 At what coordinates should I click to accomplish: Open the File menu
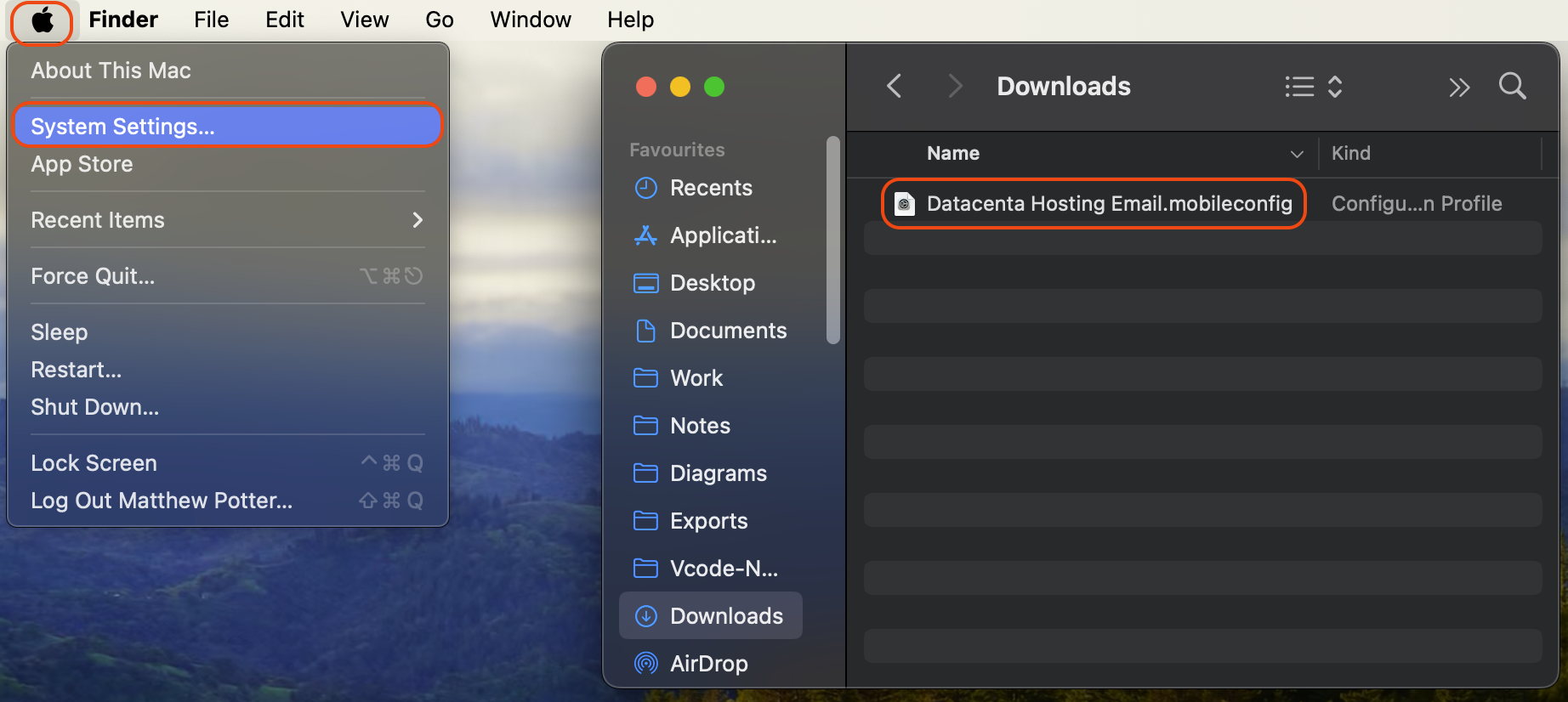tap(212, 20)
